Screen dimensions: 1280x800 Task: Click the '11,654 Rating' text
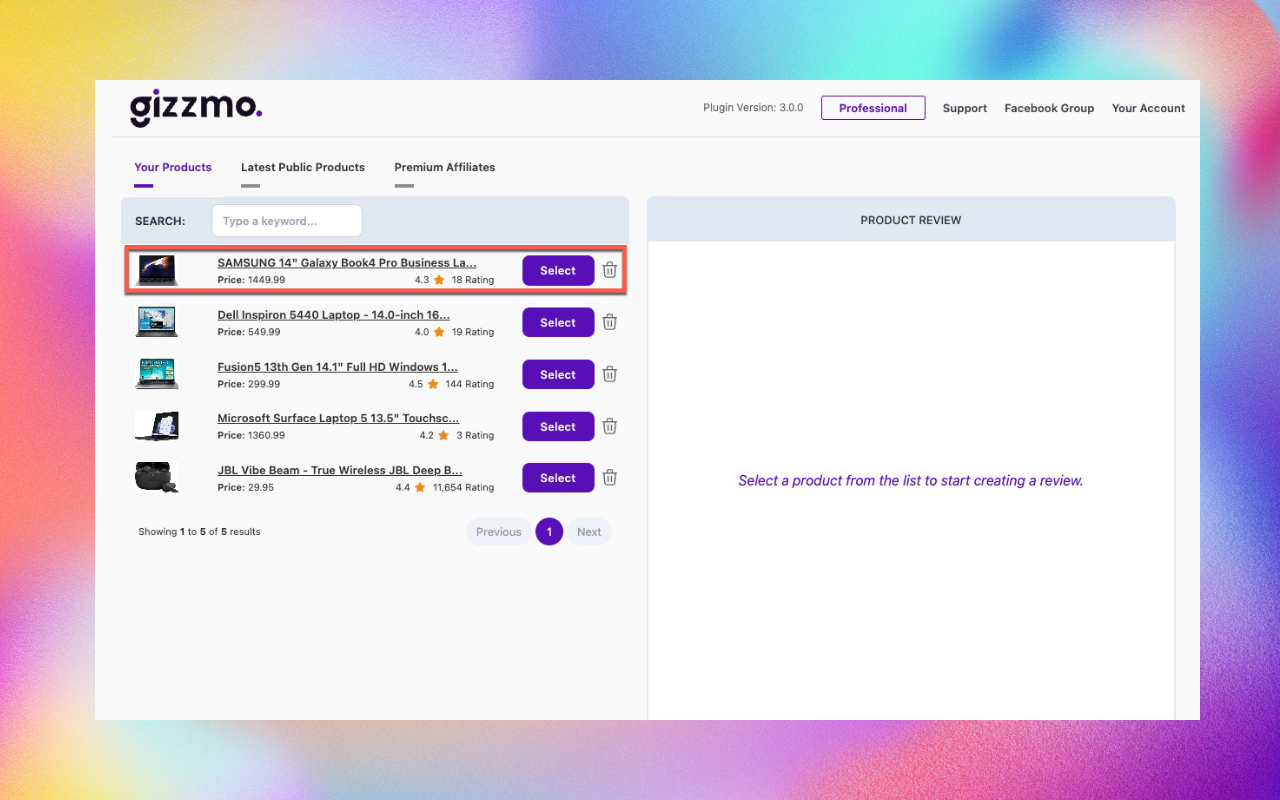point(463,488)
